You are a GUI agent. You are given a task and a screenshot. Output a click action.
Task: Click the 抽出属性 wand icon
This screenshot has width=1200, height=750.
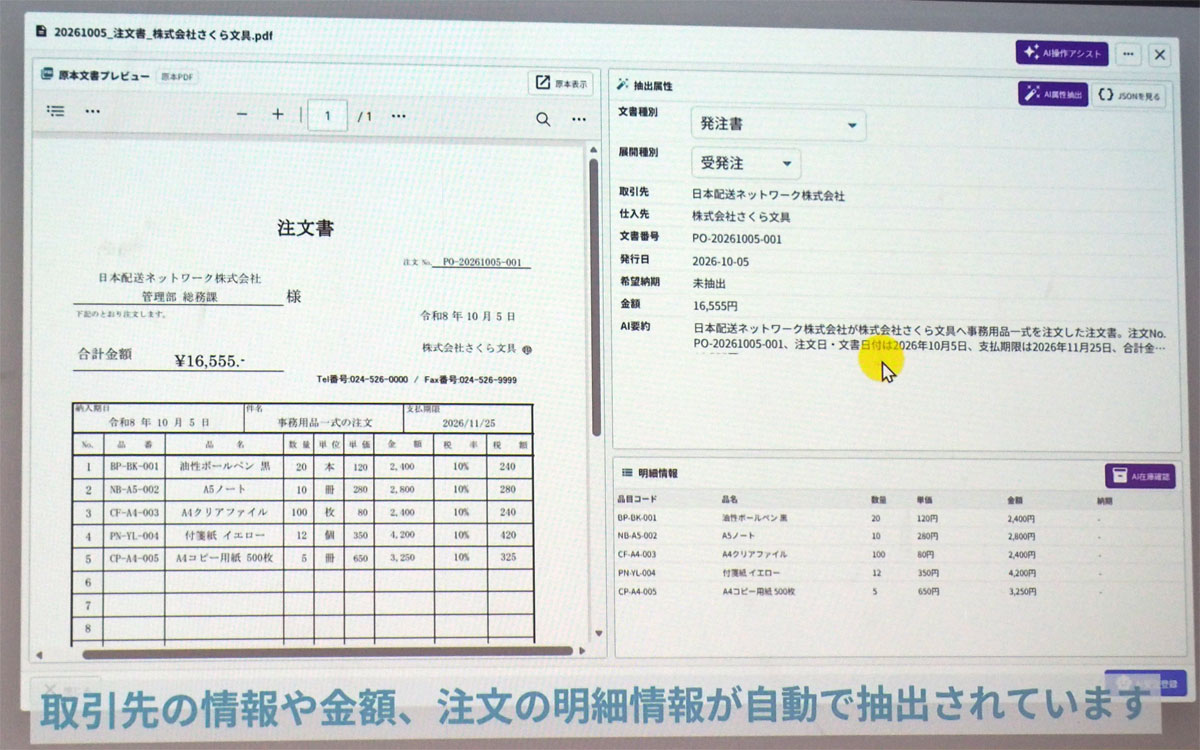(622, 86)
